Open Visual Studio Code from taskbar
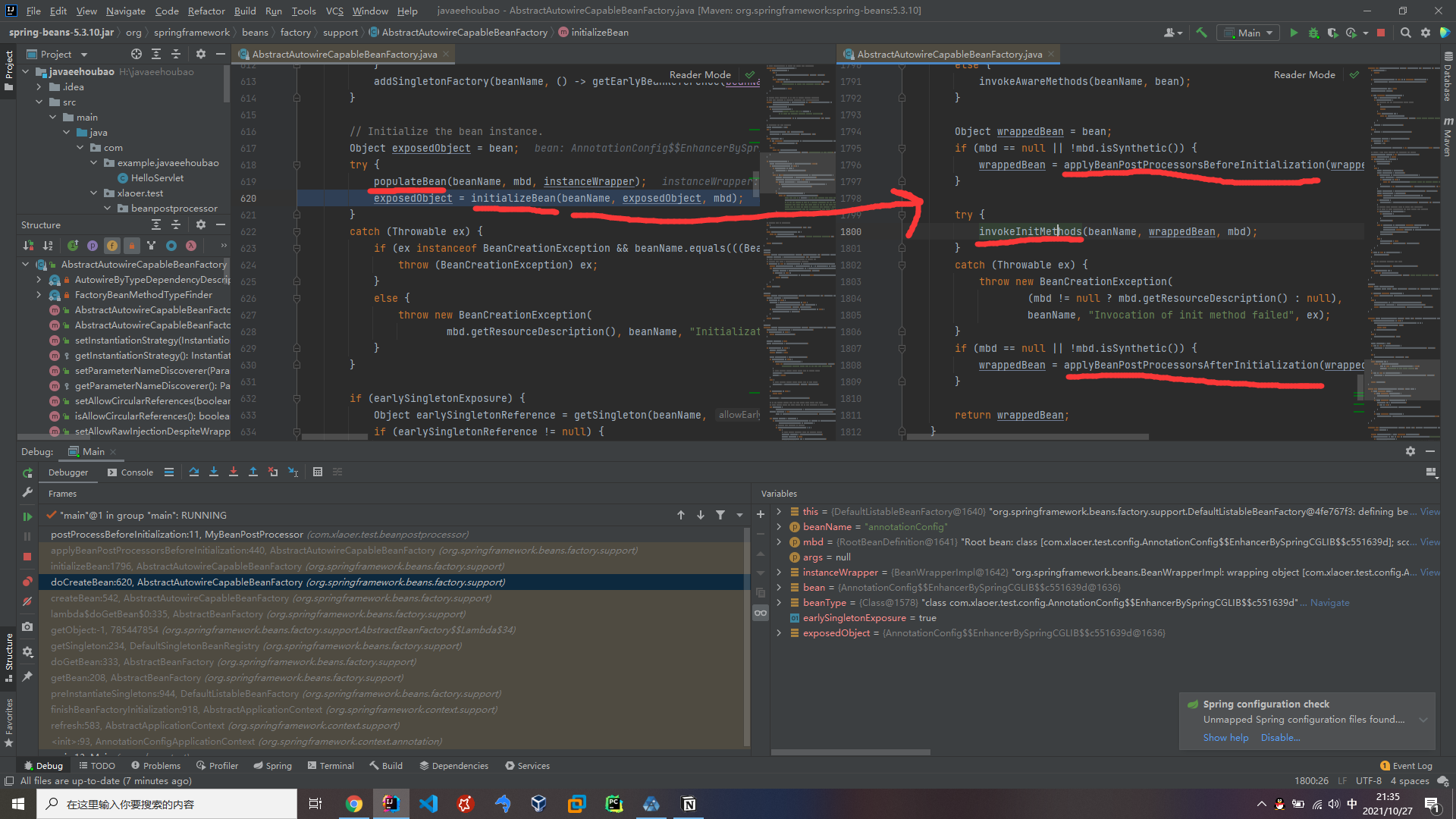This screenshot has width=1456, height=819. click(428, 804)
